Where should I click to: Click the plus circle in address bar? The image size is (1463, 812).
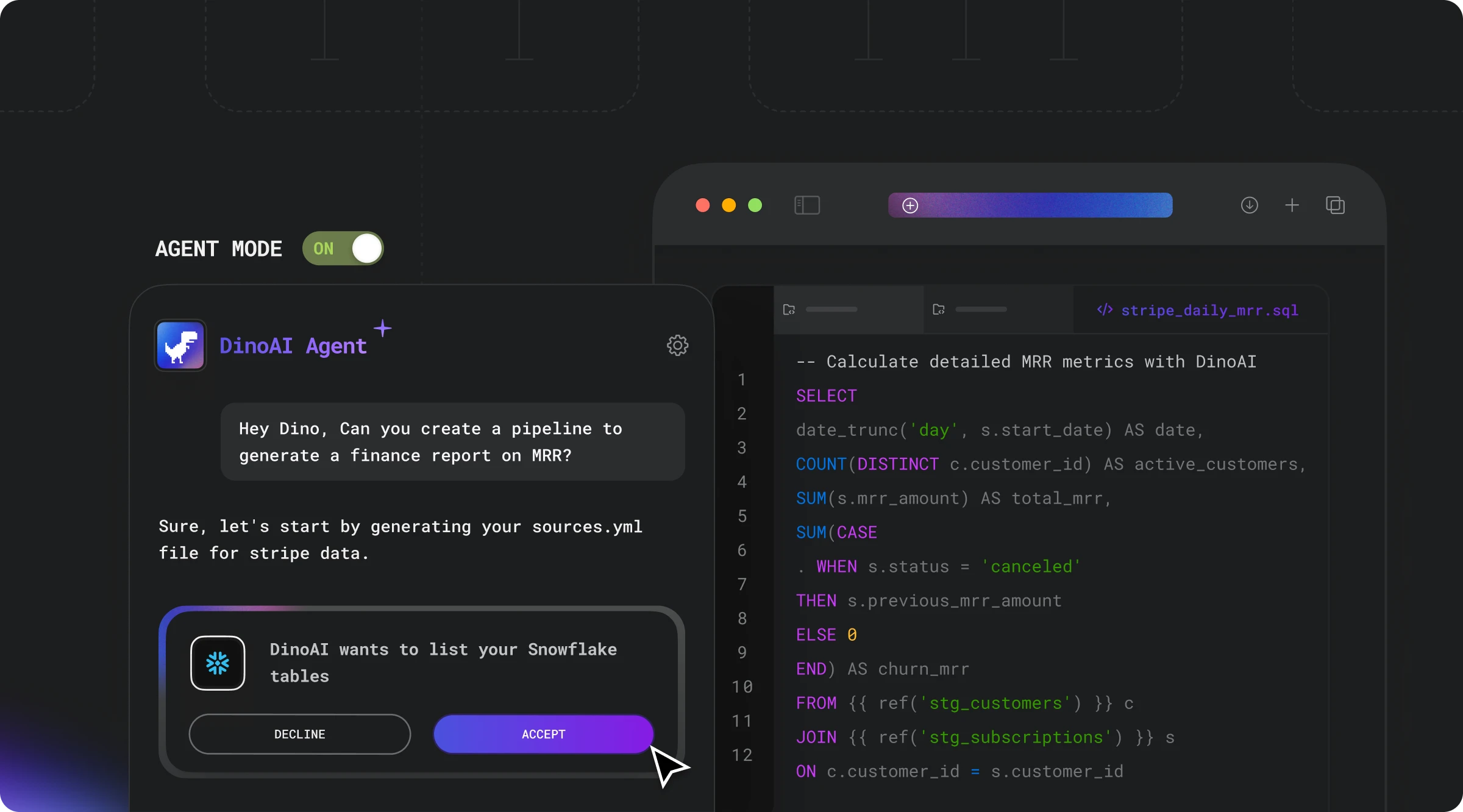coord(910,205)
